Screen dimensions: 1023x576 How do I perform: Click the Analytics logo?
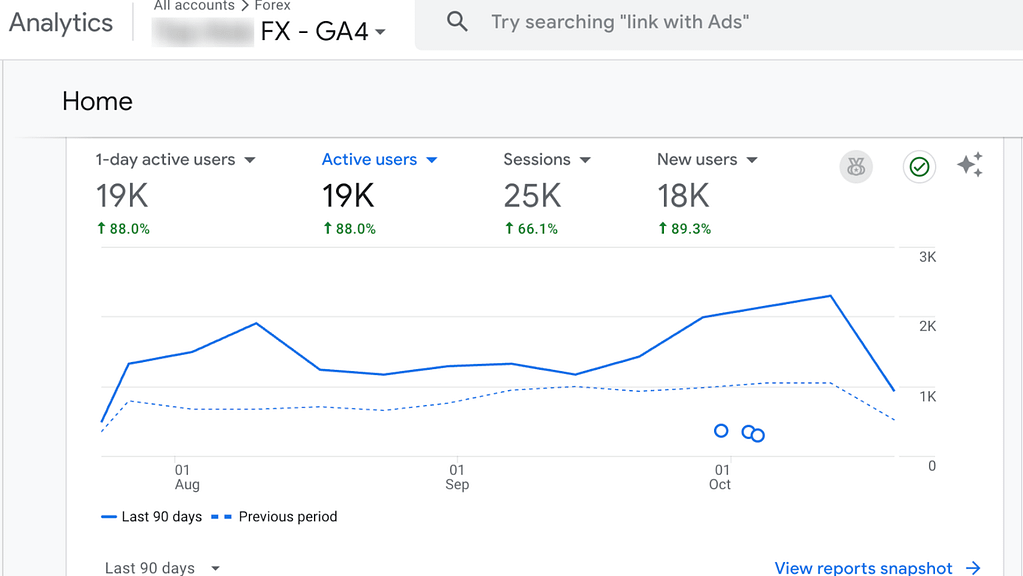click(x=60, y=22)
